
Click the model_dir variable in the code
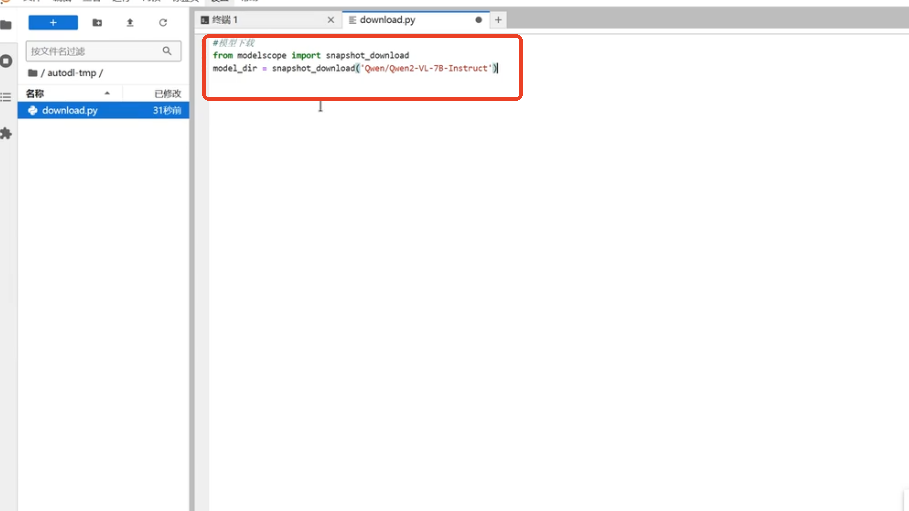[x=234, y=68]
